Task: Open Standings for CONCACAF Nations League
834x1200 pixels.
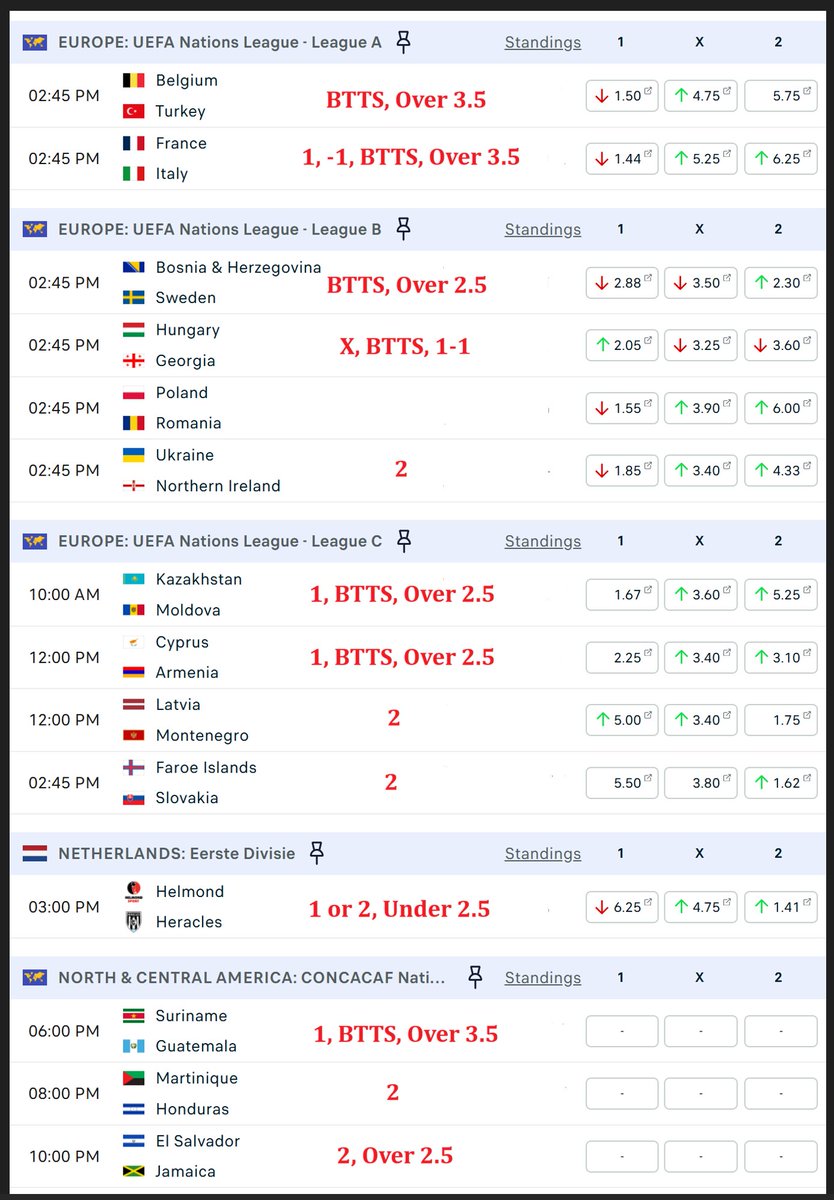Action: point(543,977)
